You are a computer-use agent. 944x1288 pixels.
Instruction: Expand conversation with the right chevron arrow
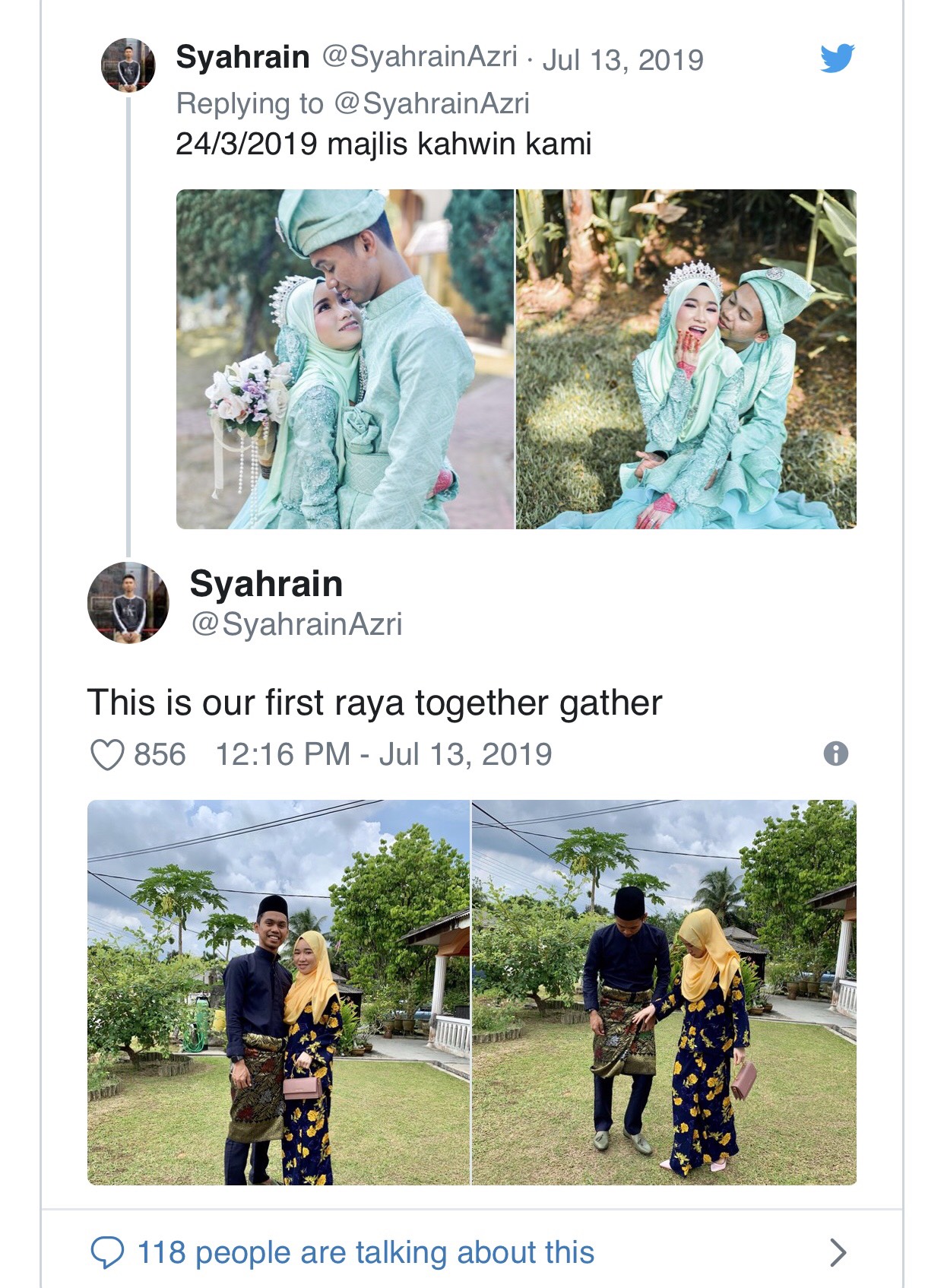838,1252
